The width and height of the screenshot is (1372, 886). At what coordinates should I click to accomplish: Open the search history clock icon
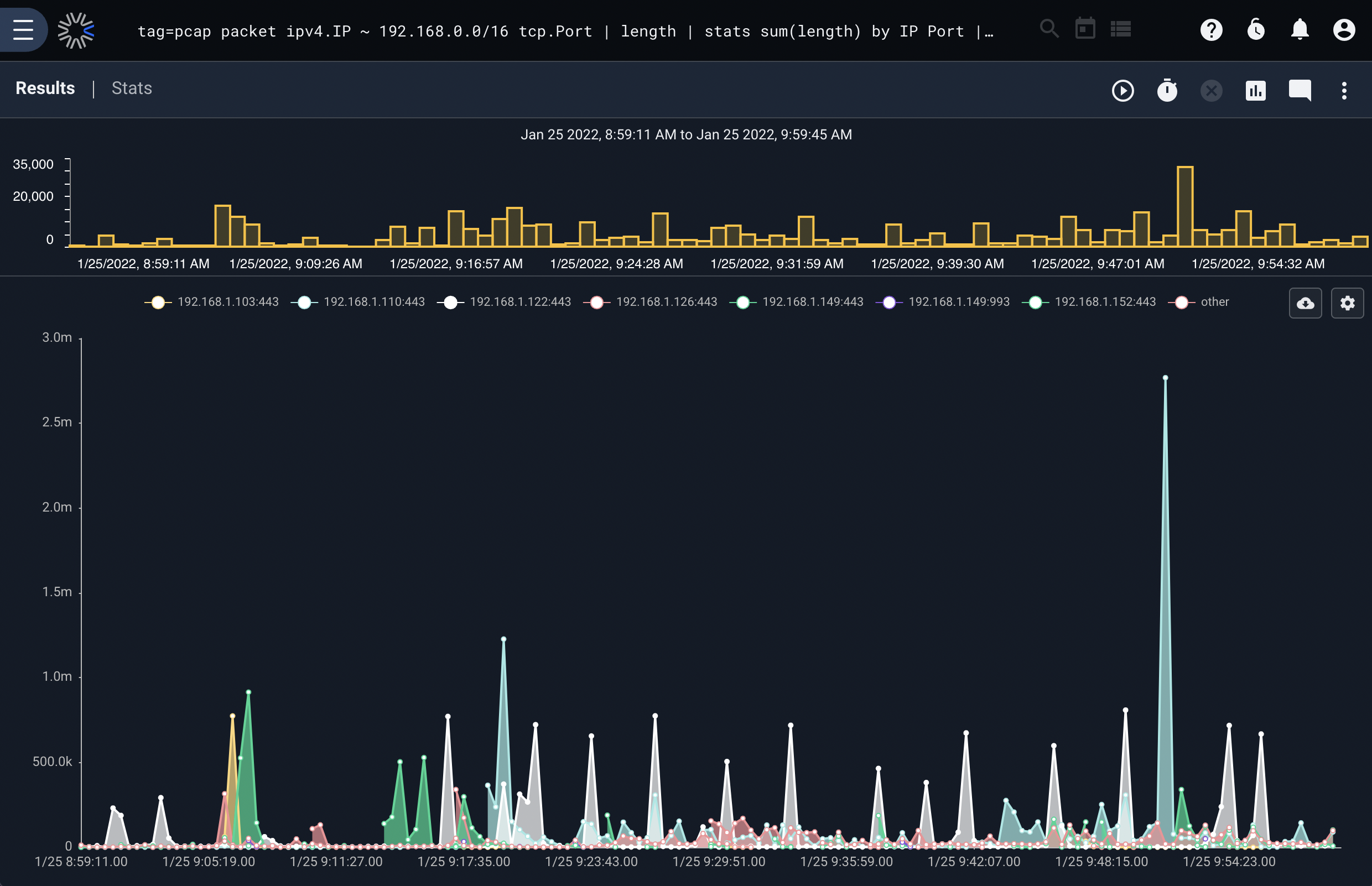coord(1256,29)
